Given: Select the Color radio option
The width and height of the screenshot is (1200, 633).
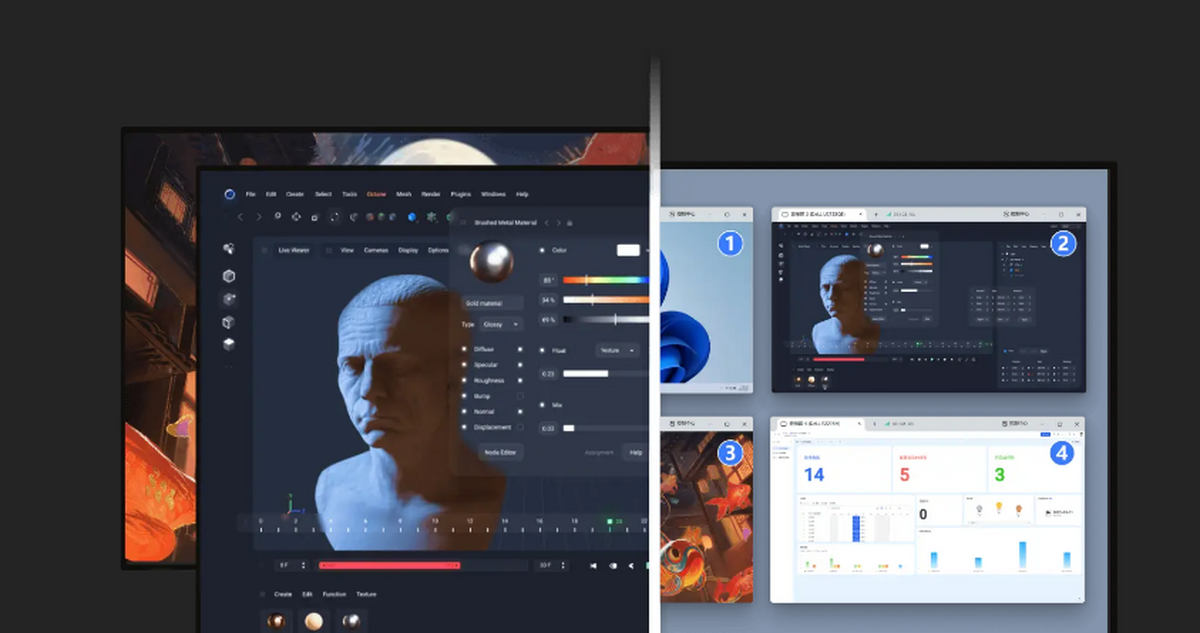Looking at the screenshot, I should pyautogui.click(x=542, y=250).
